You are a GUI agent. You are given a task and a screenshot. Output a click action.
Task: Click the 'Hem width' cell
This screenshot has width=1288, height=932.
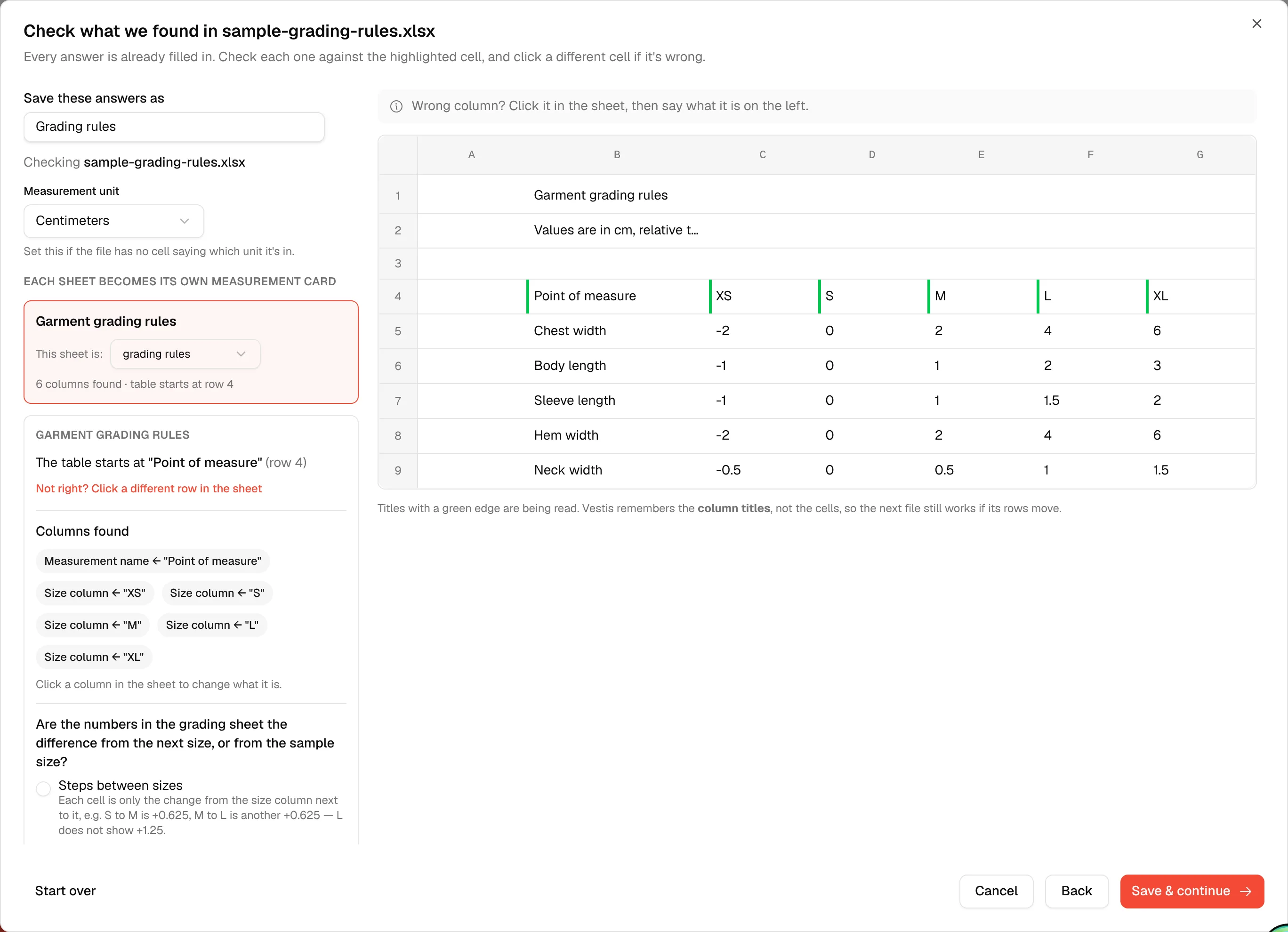(x=617, y=435)
